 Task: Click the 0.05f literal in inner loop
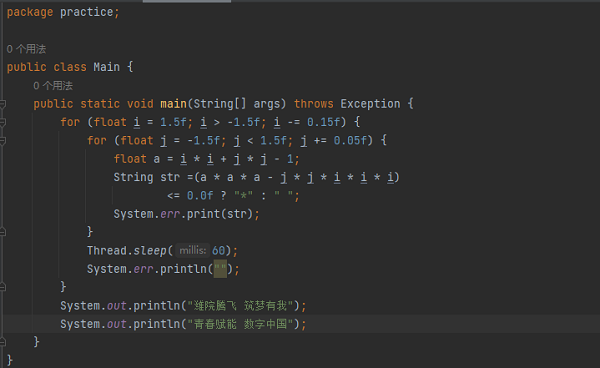(x=350, y=140)
